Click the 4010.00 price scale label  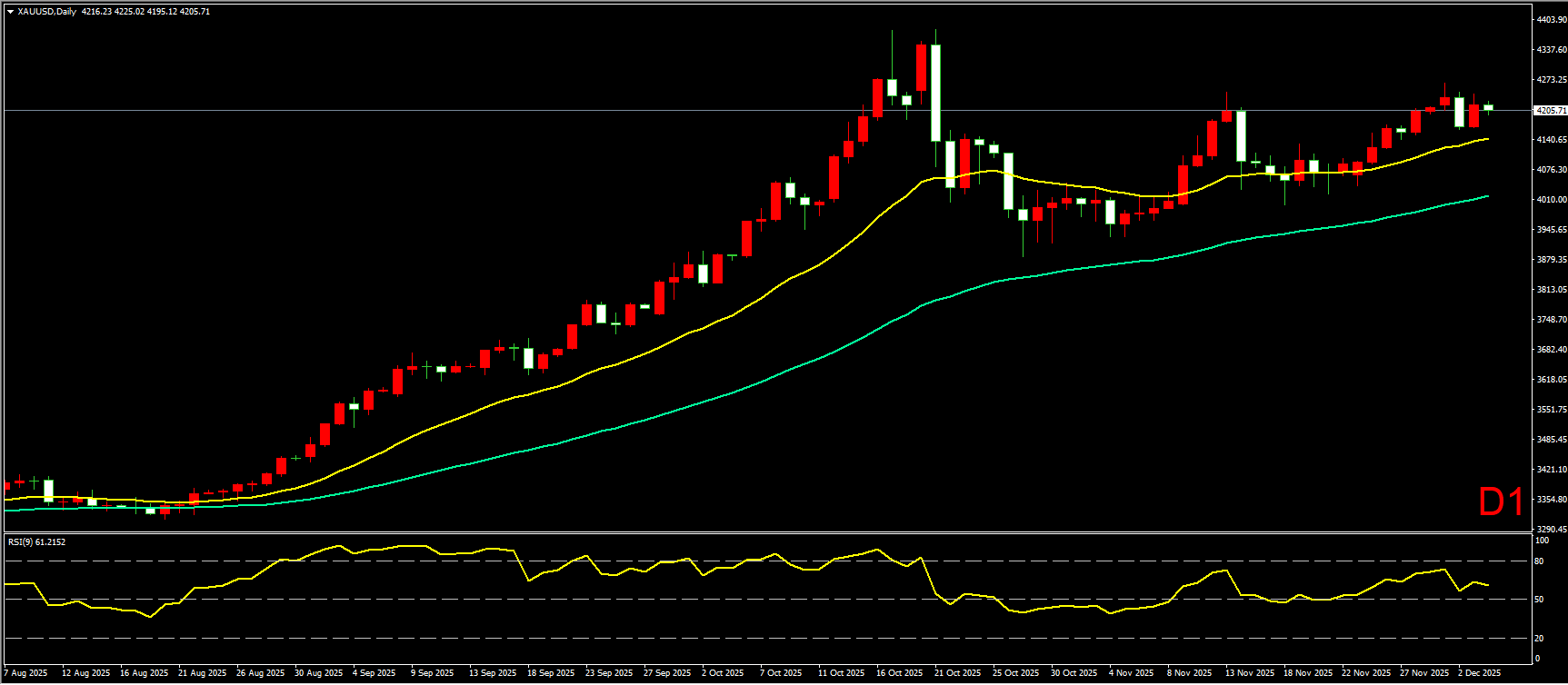pyautogui.click(x=1551, y=200)
